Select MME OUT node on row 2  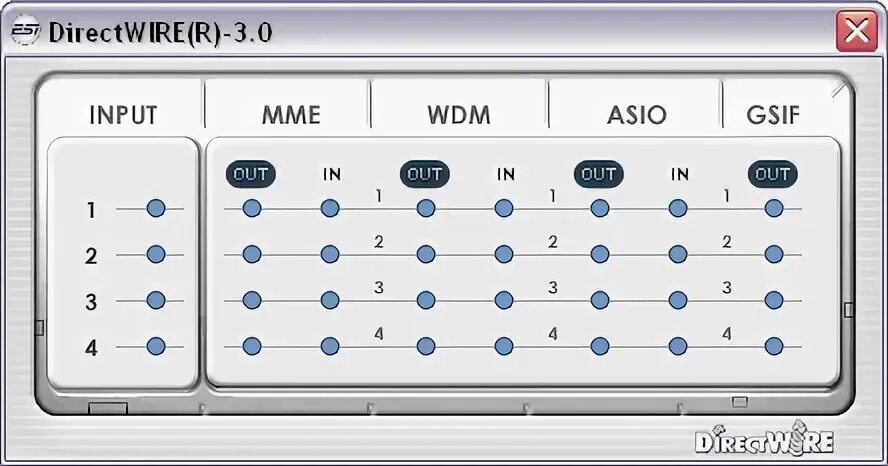point(252,254)
